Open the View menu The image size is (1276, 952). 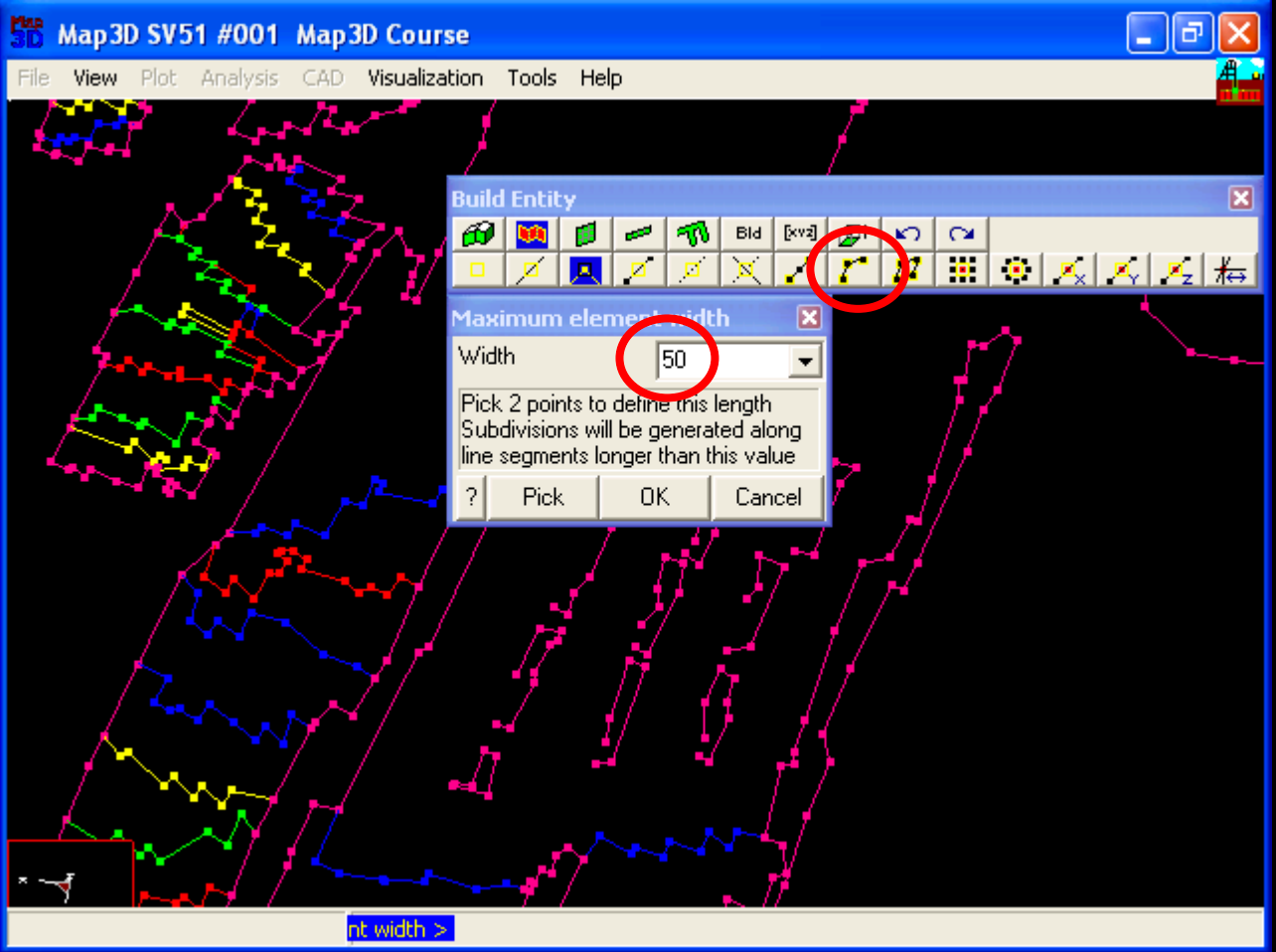95,78
